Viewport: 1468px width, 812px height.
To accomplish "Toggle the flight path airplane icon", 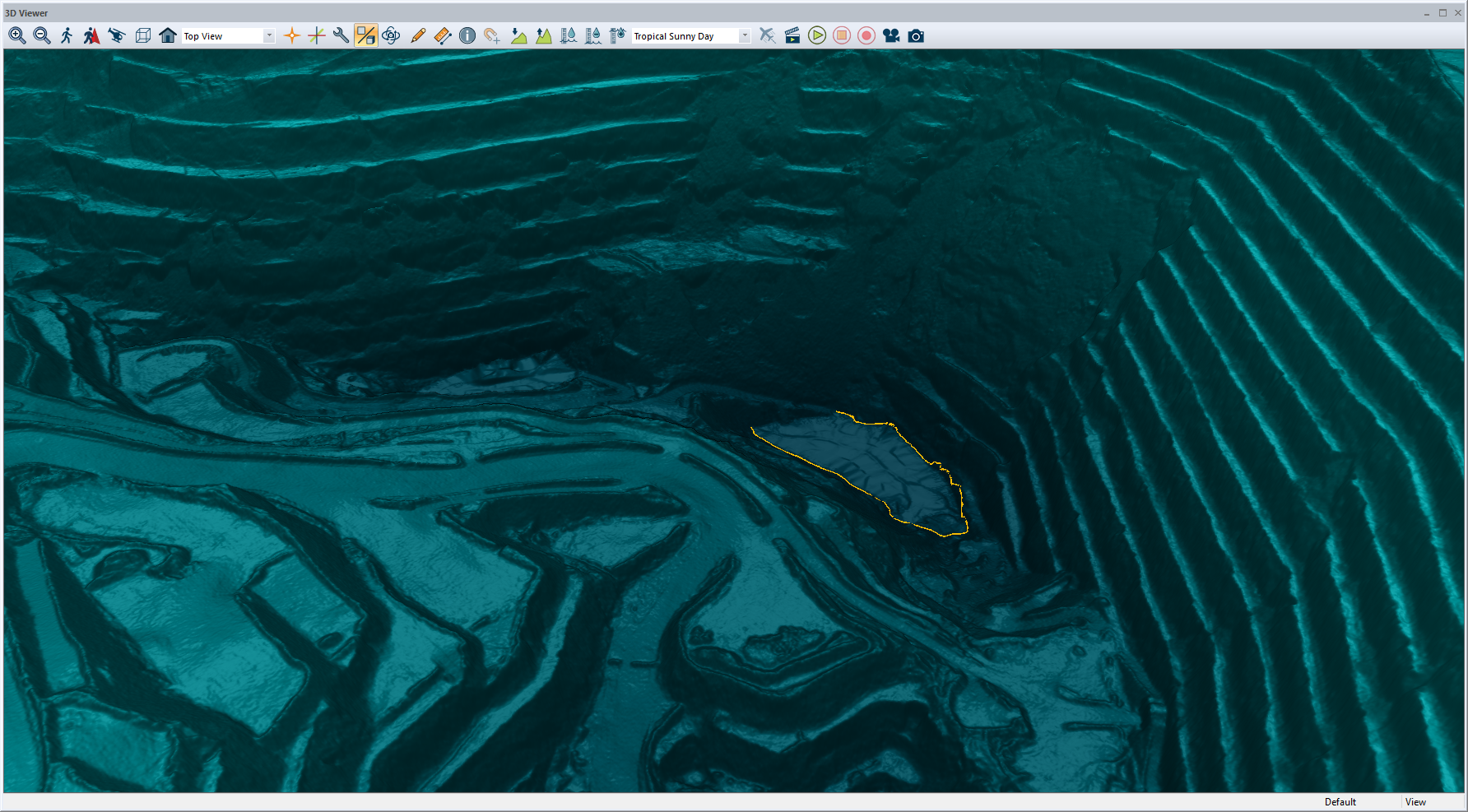I will click(767, 35).
